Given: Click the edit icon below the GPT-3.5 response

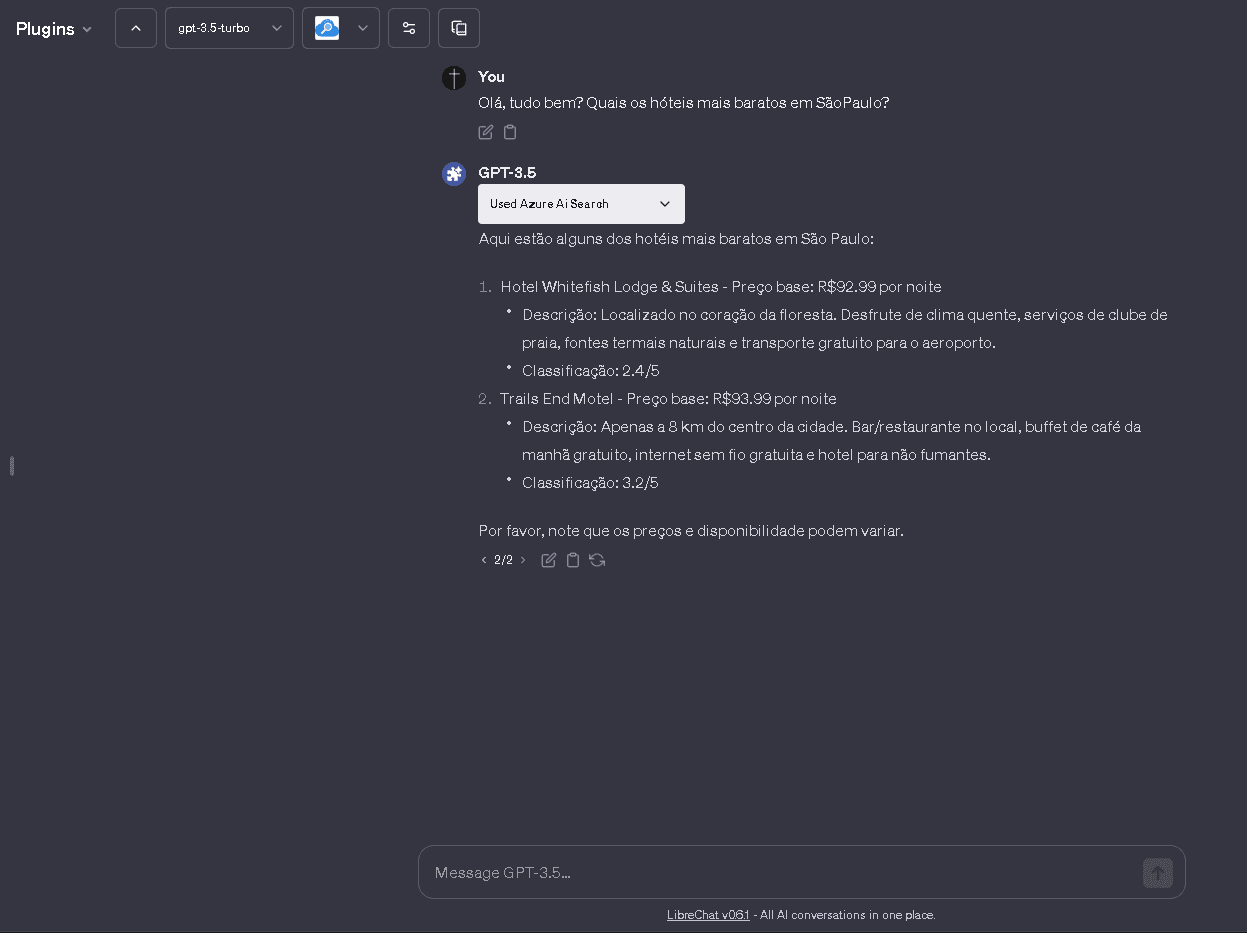Looking at the screenshot, I should point(548,560).
